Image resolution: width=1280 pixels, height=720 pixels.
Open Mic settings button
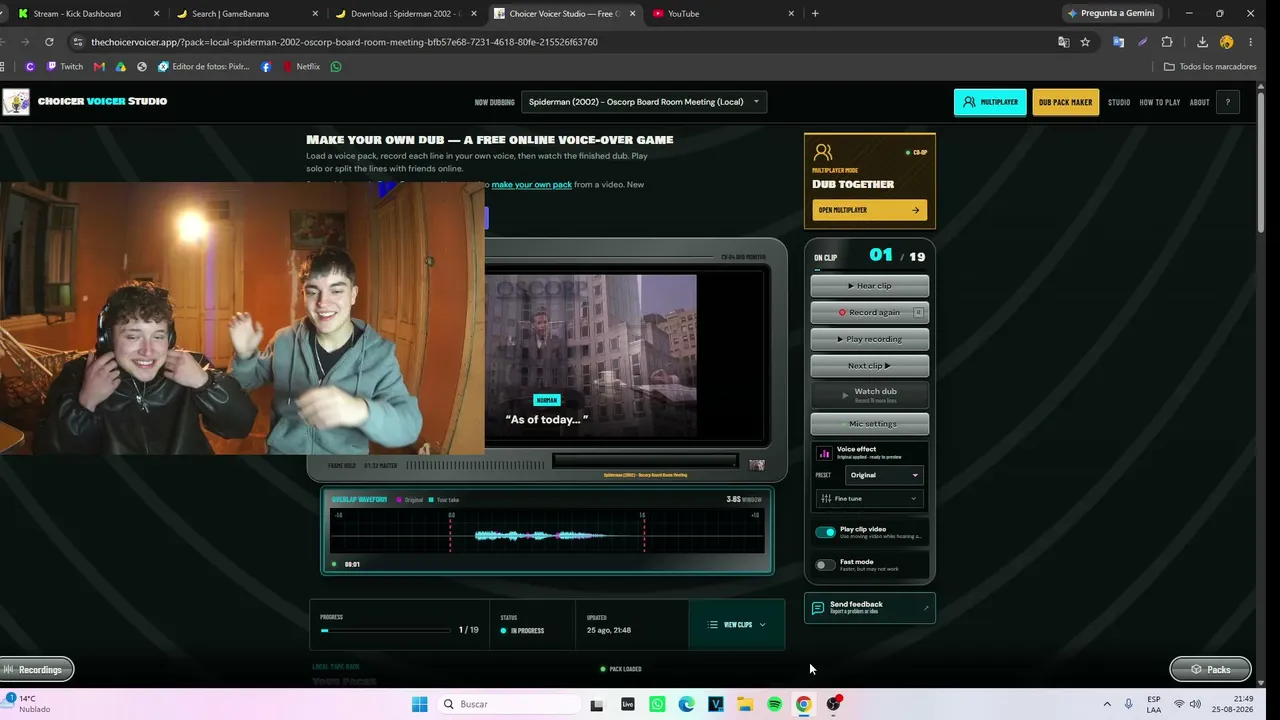pos(869,424)
